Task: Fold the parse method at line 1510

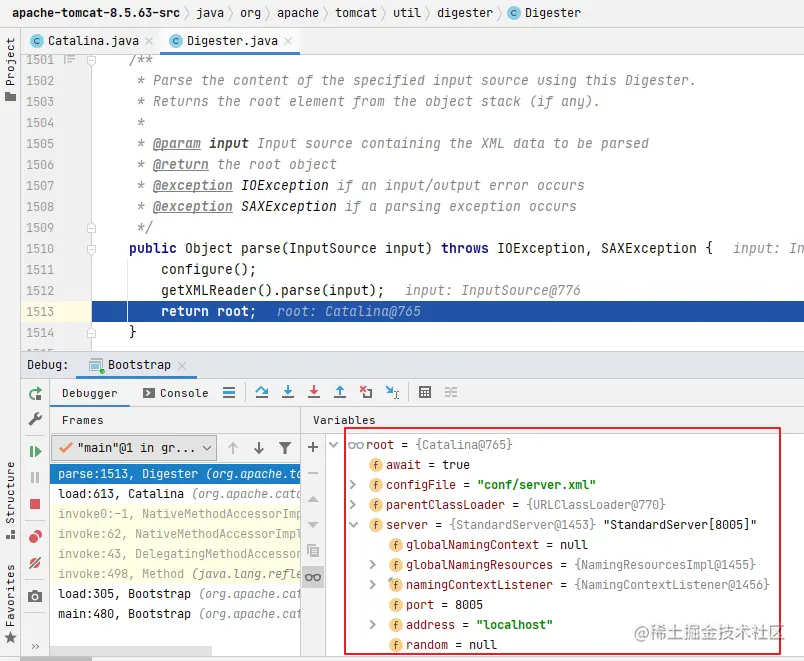Action: [x=91, y=249]
